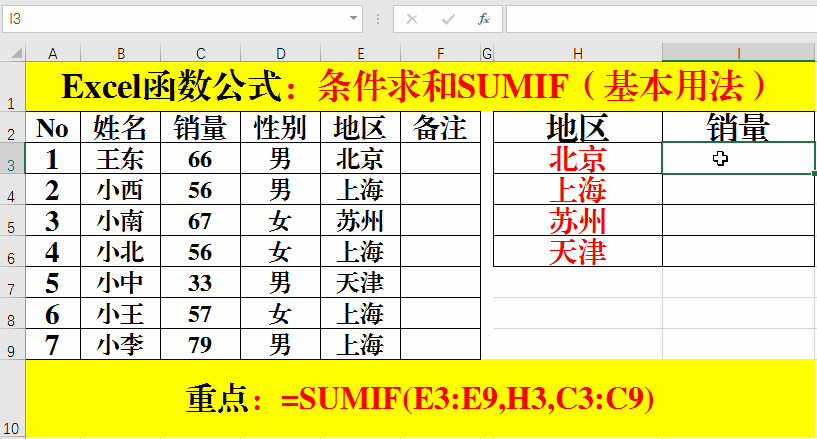This screenshot has width=817, height=439.
Task: Select empty sales cell beside red '上海'
Action: point(738,190)
